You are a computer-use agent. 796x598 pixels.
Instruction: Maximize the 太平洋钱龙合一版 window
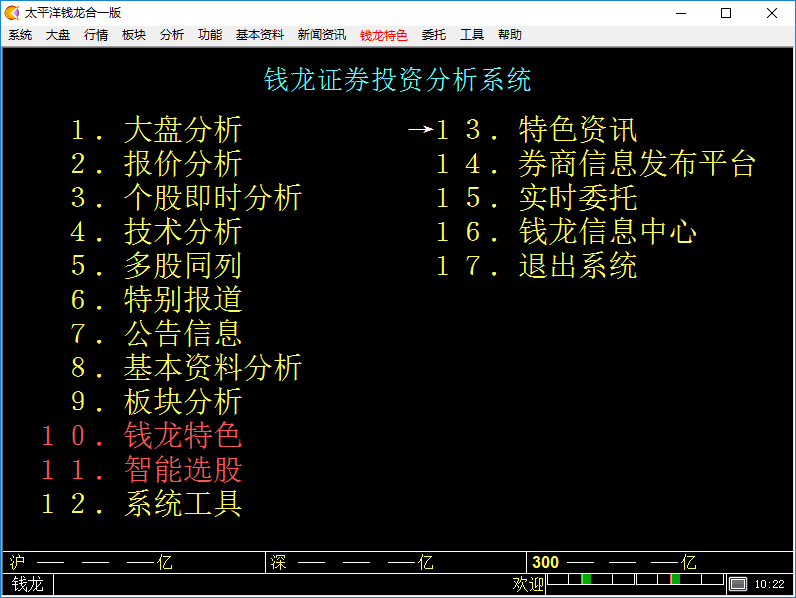point(726,13)
